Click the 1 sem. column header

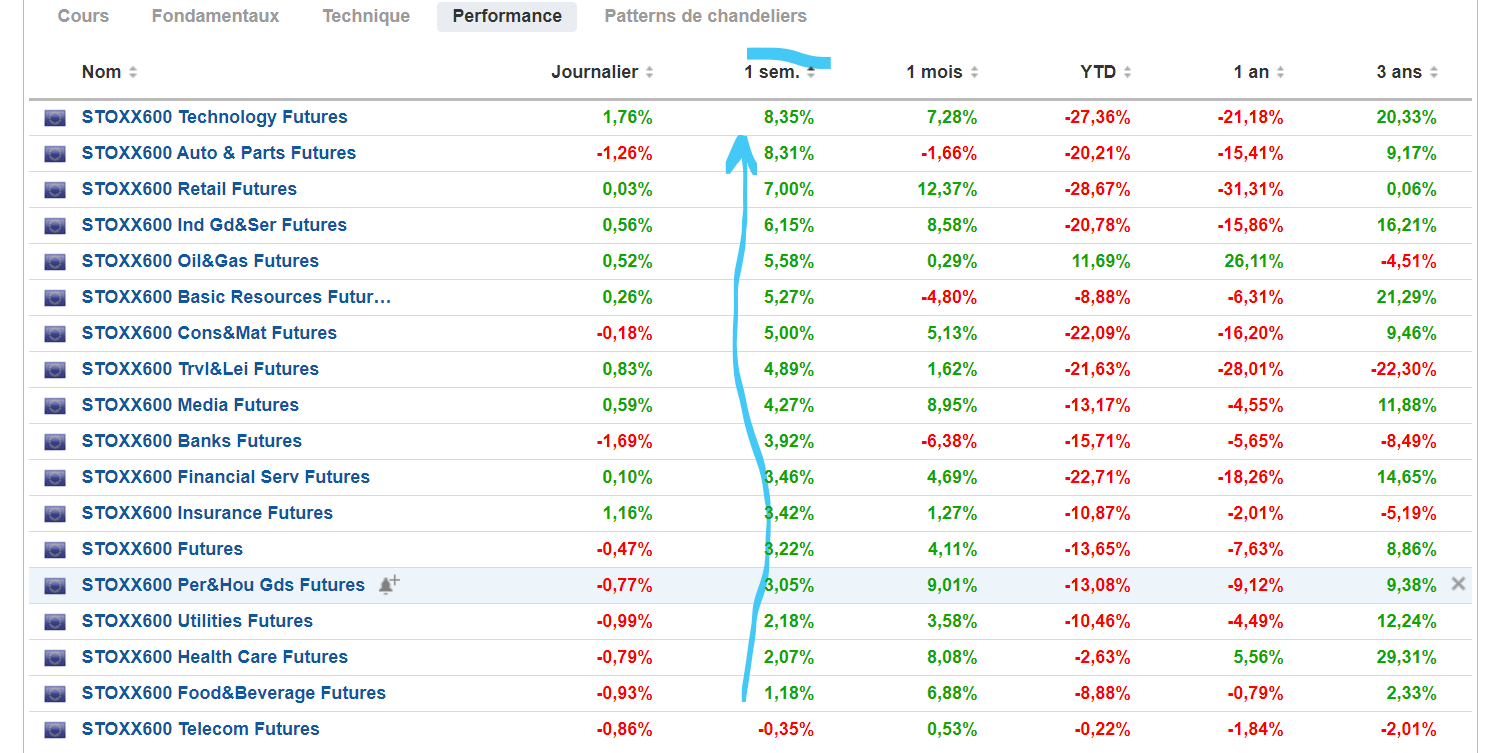[772, 72]
